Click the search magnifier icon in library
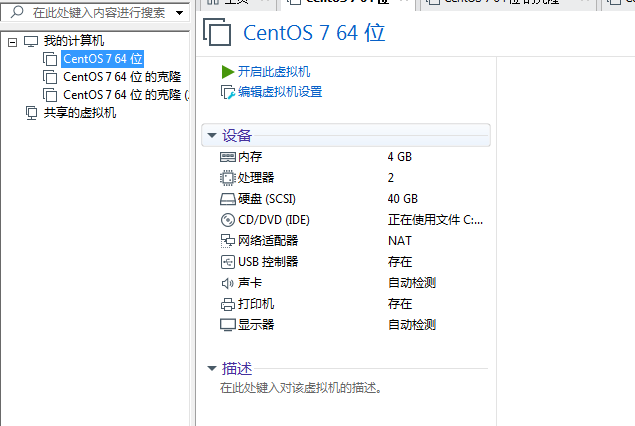The image size is (635, 426). [x=17, y=12]
